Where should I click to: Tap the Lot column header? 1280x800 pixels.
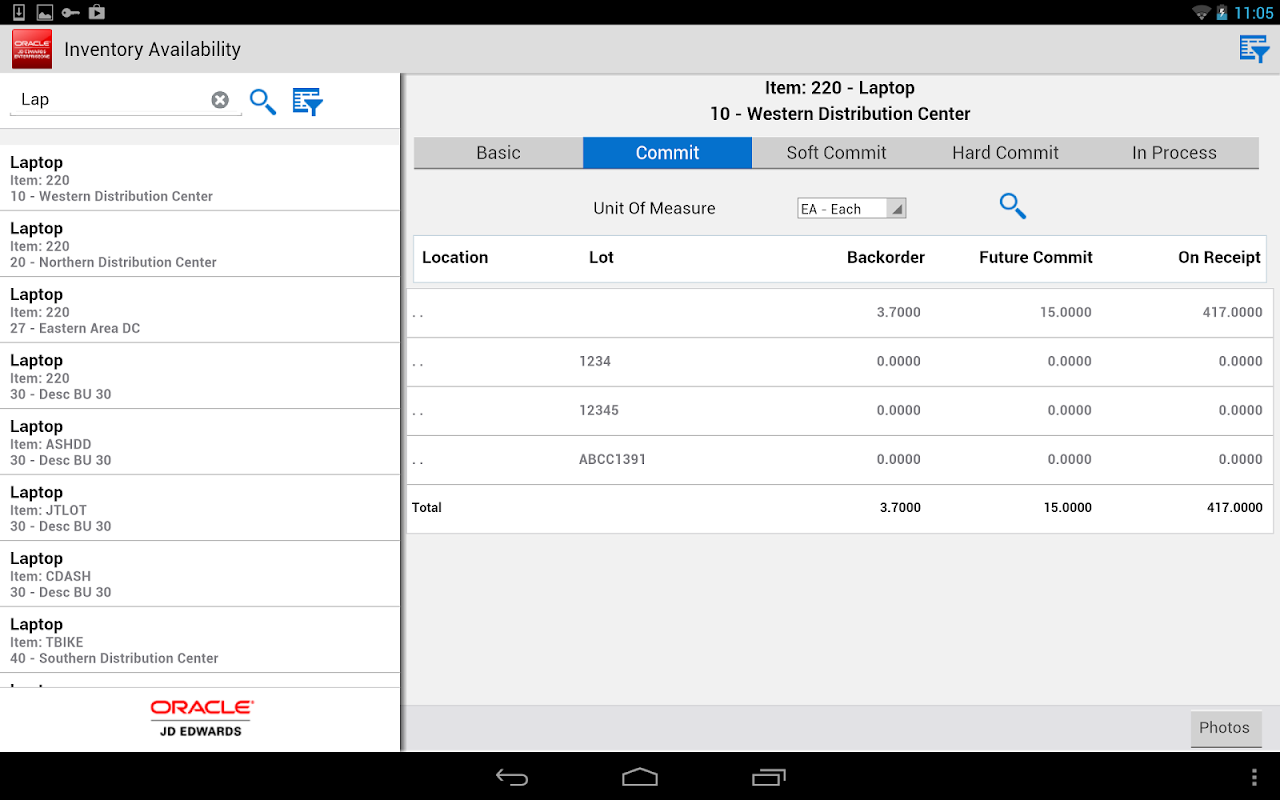pyautogui.click(x=601, y=258)
